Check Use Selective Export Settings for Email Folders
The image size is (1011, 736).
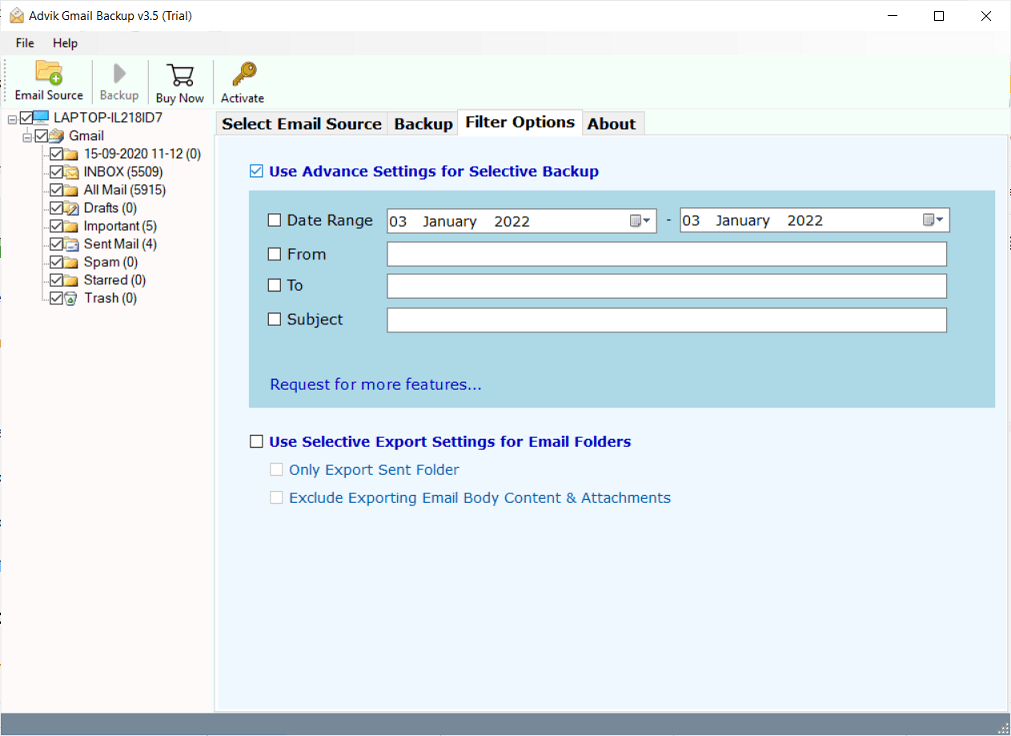click(256, 441)
